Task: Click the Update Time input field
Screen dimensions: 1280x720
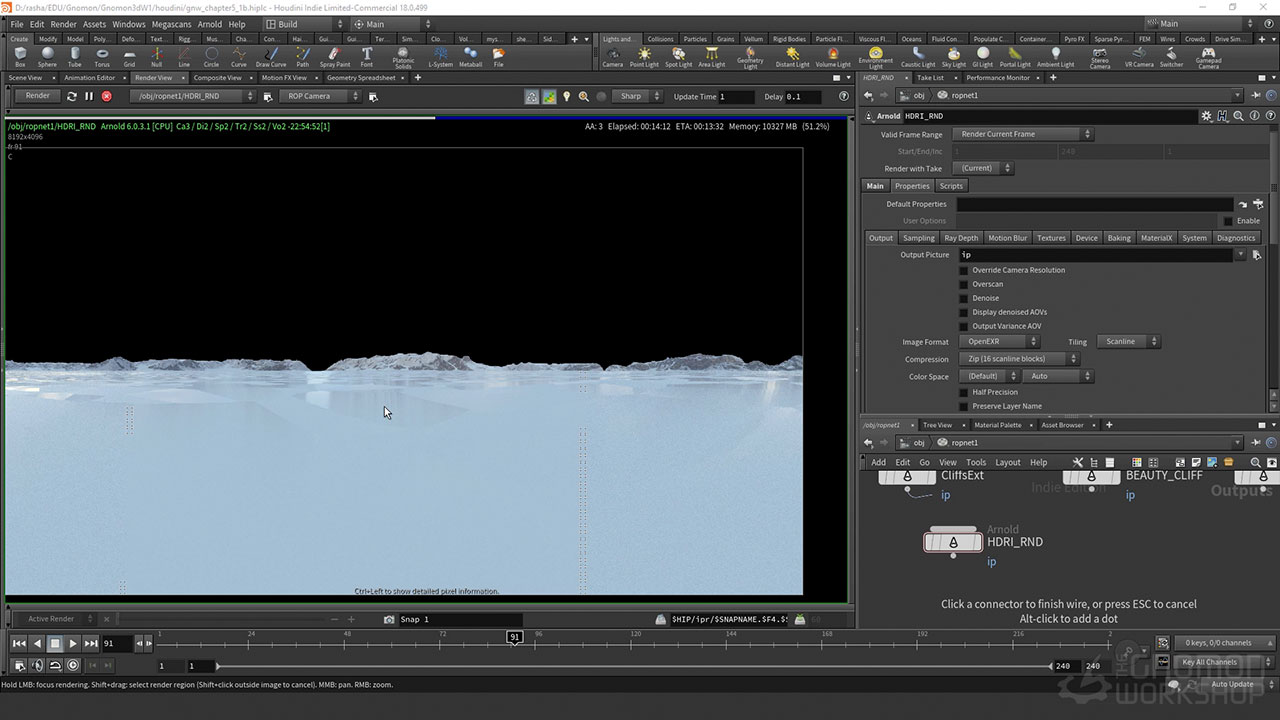Action: point(737,96)
